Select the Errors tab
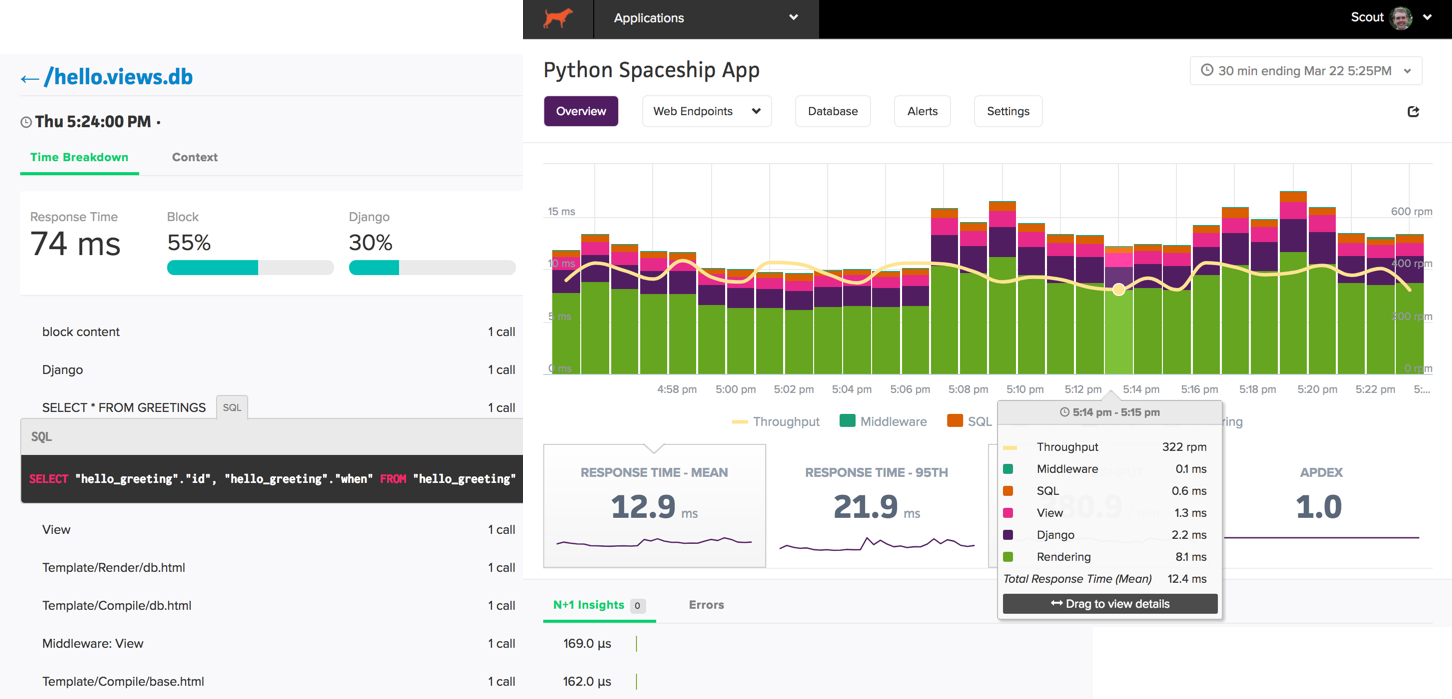This screenshot has width=1452, height=699. (706, 605)
